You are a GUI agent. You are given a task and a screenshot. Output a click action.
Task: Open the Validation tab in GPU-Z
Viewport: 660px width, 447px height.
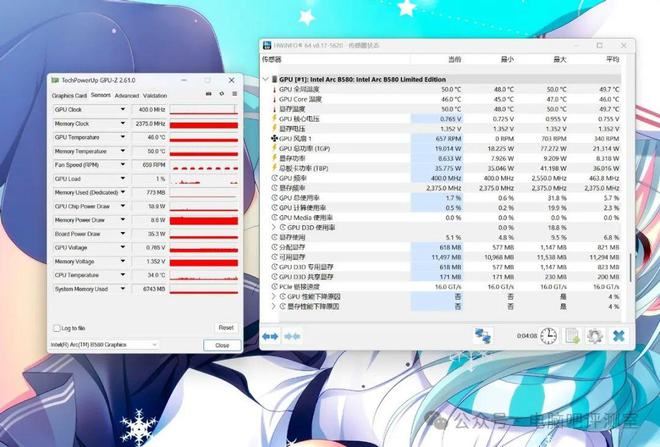pyautogui.click(x=155, y=96)
